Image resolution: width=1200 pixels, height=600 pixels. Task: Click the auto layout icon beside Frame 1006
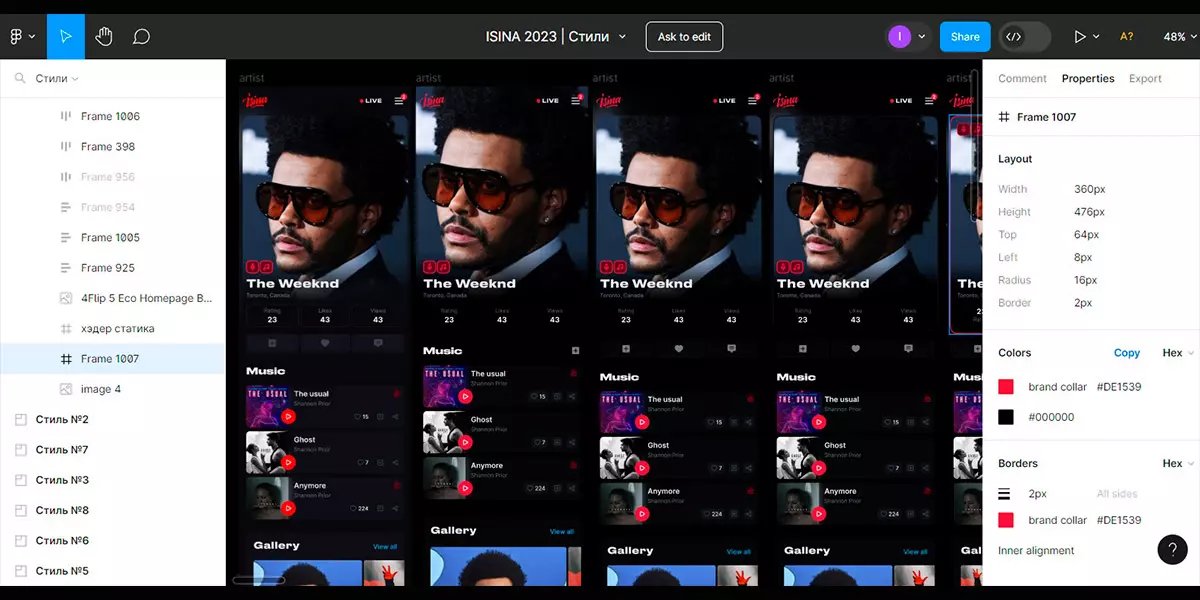coord(66,116)
